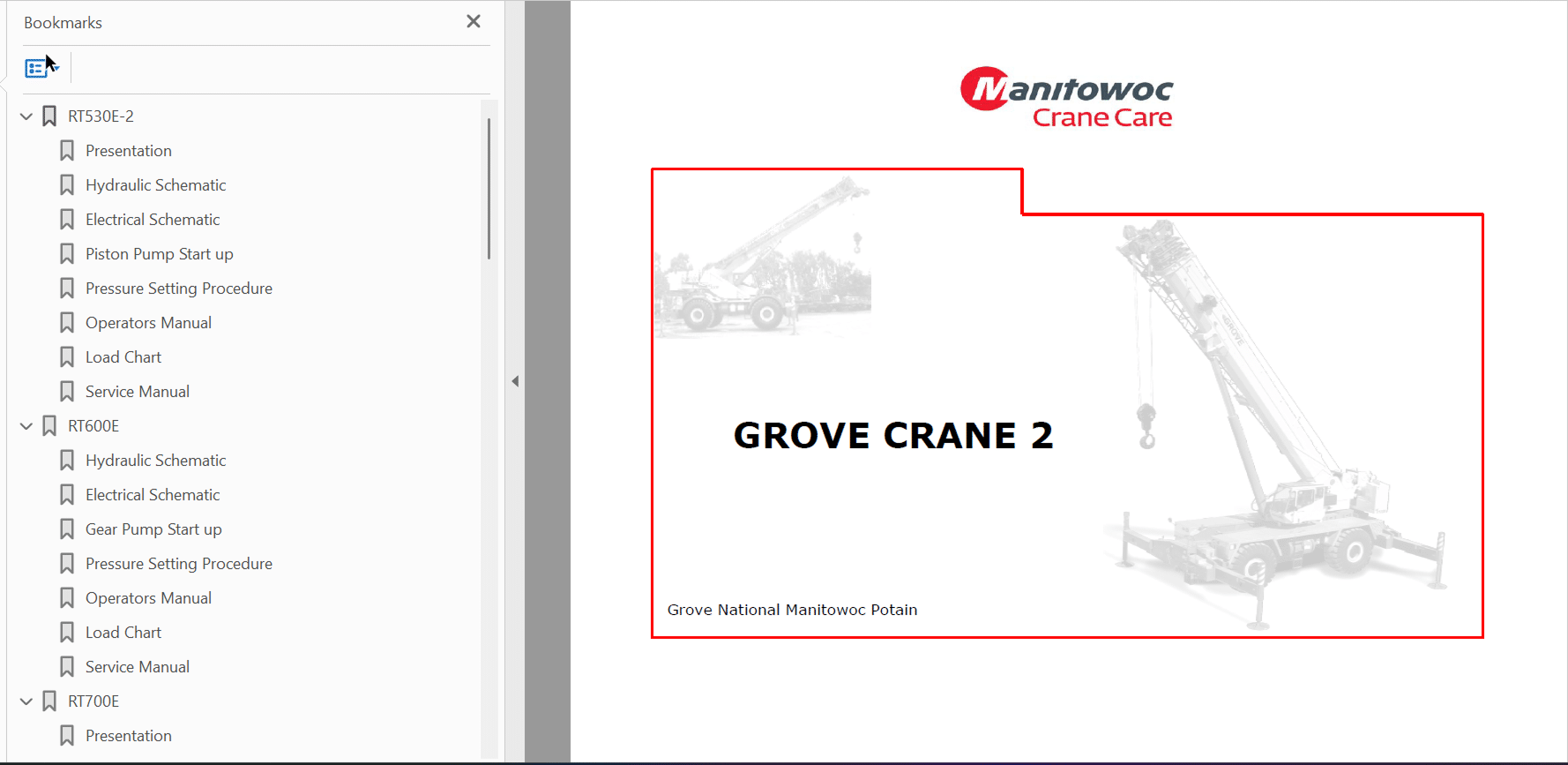Screen dimensions: 1568x765
Task: Click bookmark icon beside RT600E Load Chart
Action: point(67,633)
